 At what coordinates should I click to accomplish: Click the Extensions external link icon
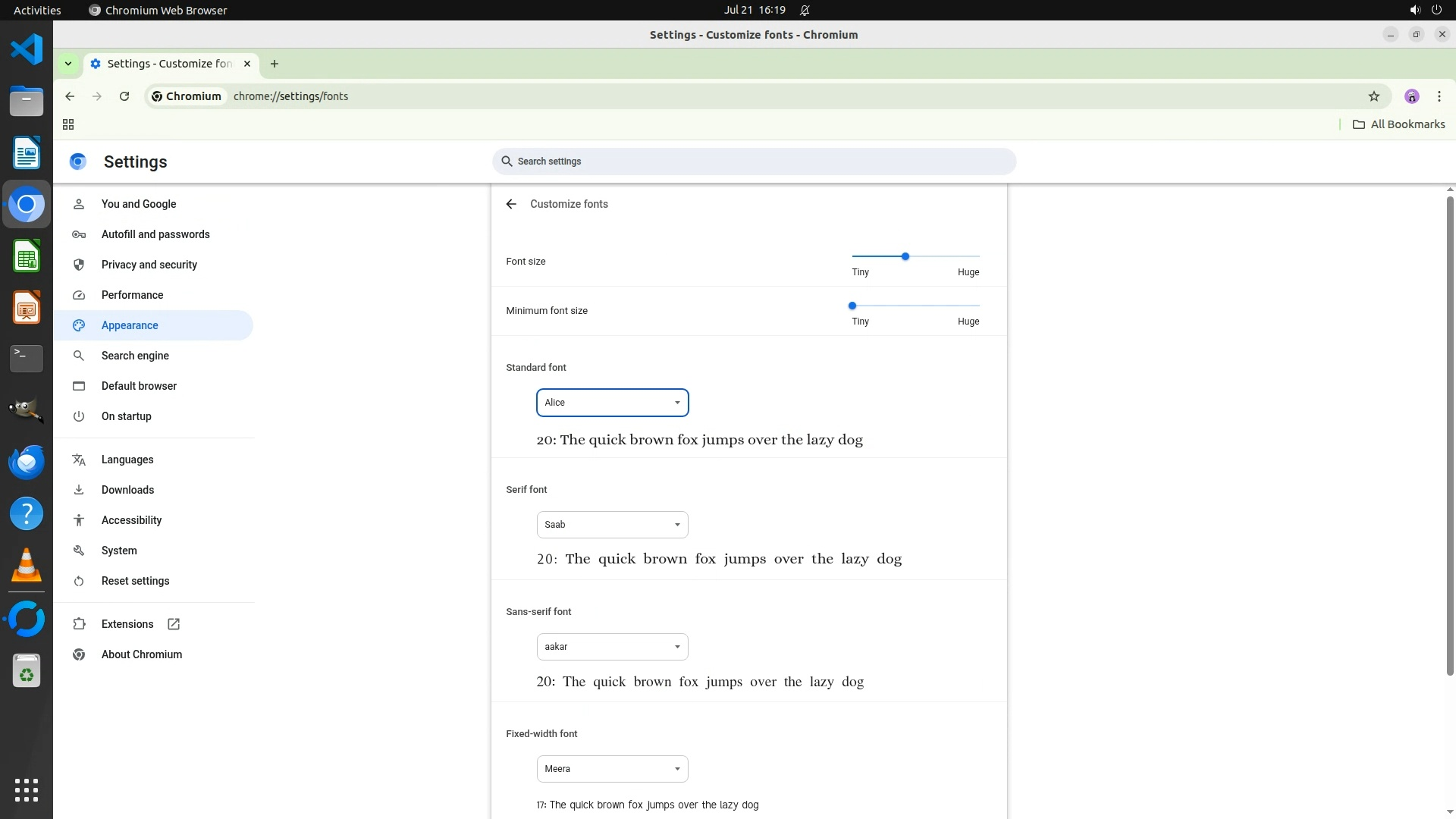click(174, 624)
